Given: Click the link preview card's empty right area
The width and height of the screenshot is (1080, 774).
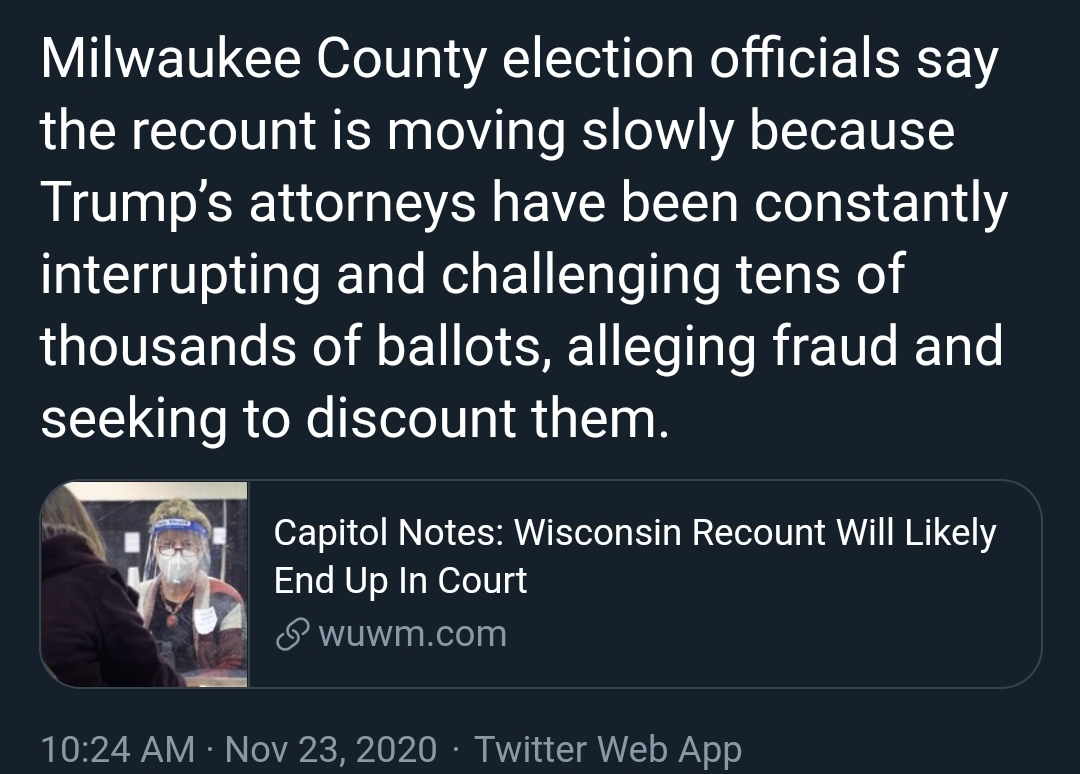Looking at the screenshot, I should pyautogui.click(x=778, y=640).
